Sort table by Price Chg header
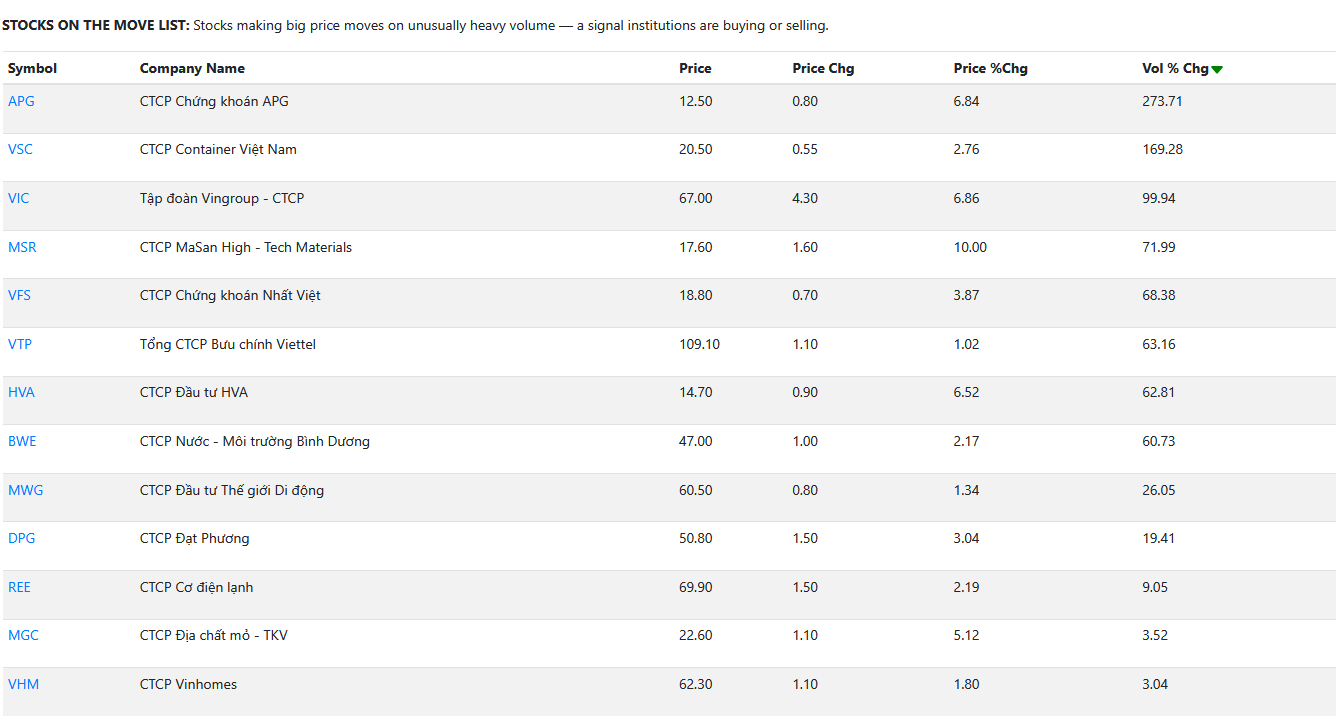The height and width of the screenshot is (720, 1336). coord(823,68)
